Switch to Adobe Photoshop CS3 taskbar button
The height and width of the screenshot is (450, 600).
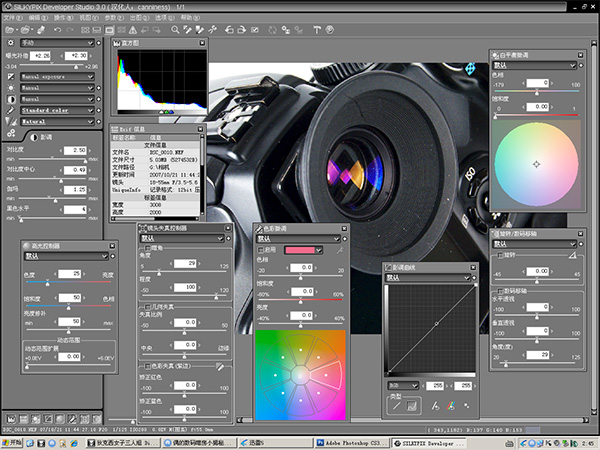tap(352, 443)
